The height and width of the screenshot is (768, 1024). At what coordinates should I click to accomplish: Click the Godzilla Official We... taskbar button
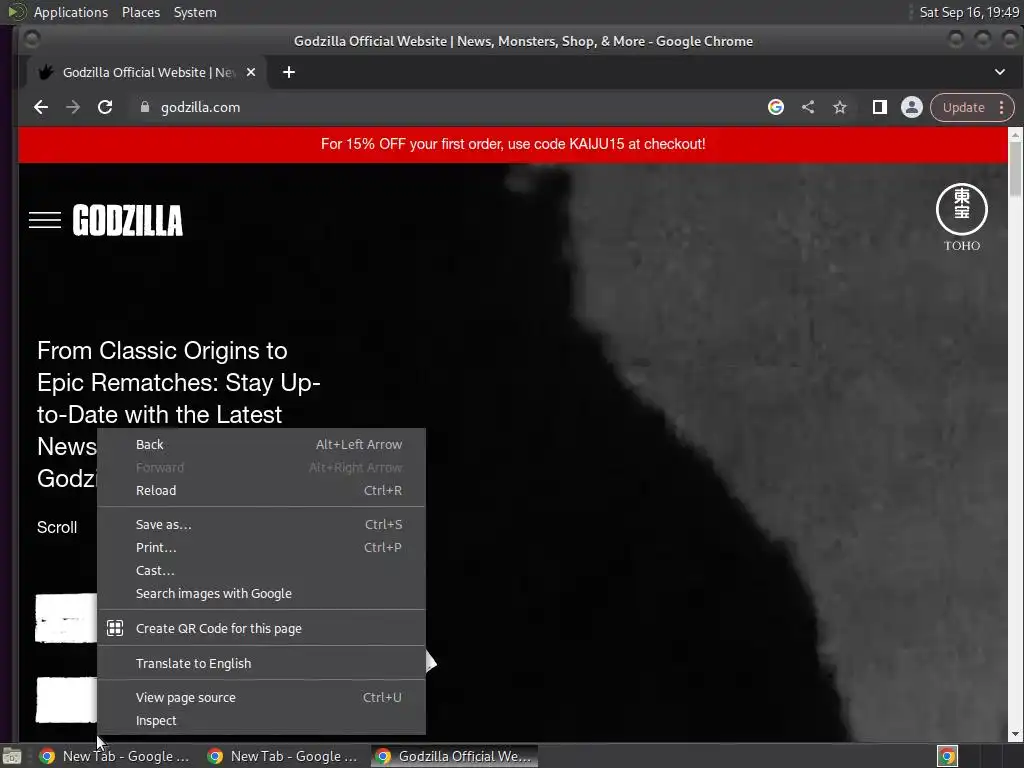pos(455,756)
